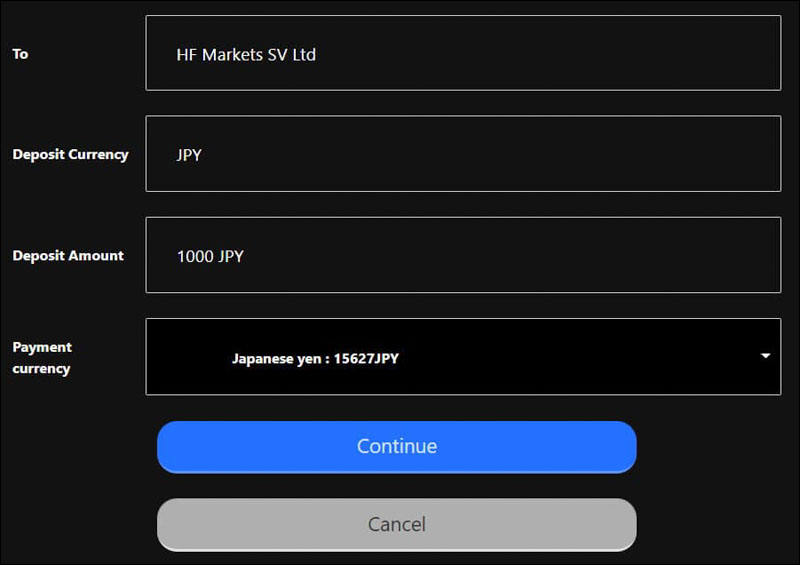Click the Continue button text

(397, 446)
